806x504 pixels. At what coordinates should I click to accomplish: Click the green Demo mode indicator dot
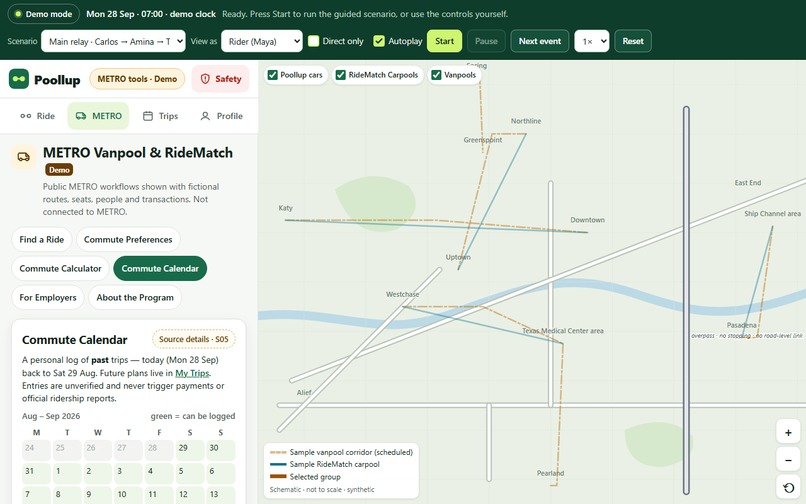click(18, 14)
